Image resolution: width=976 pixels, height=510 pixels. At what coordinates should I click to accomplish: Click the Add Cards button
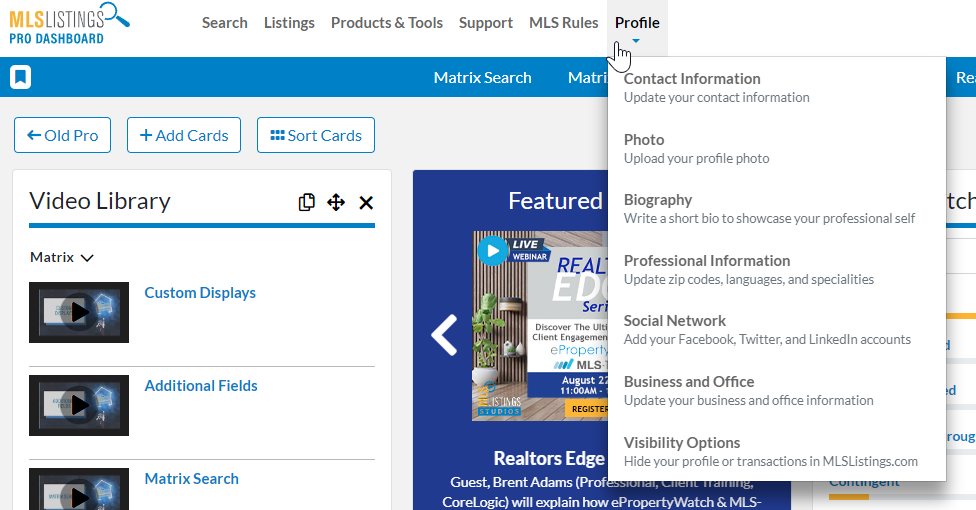tap(184, 135)
